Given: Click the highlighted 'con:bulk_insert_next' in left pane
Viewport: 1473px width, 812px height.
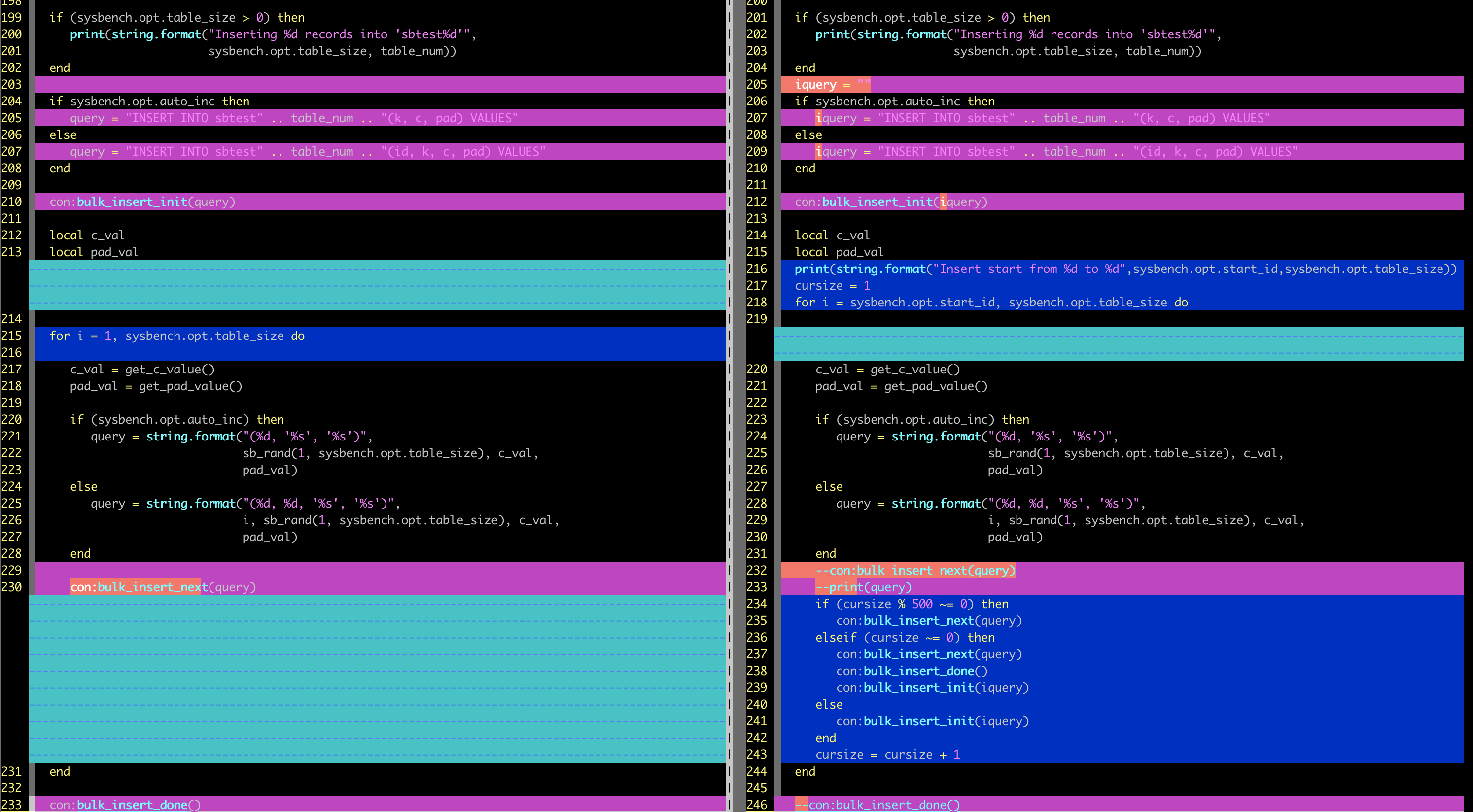Looking at the screenshot, I should tap(136, 587).
